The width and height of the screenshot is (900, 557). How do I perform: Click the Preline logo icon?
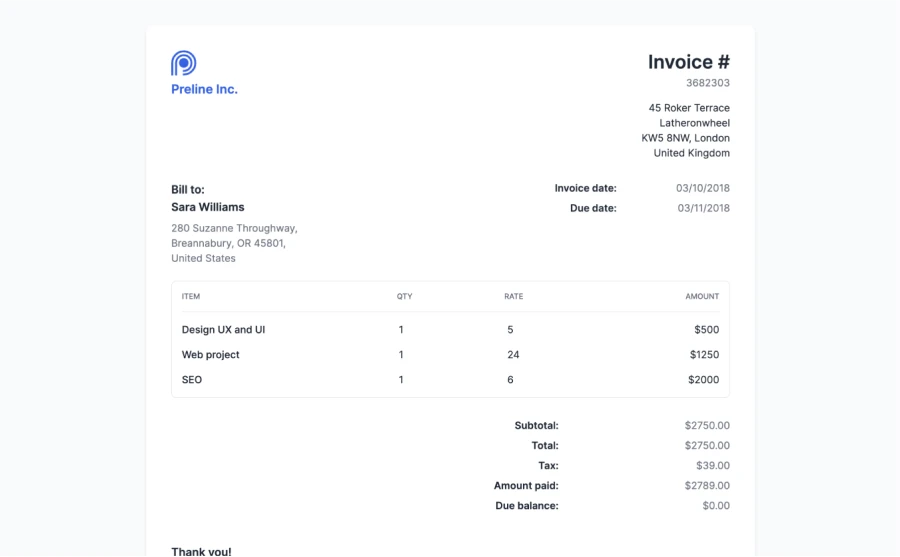coord(183,63)
